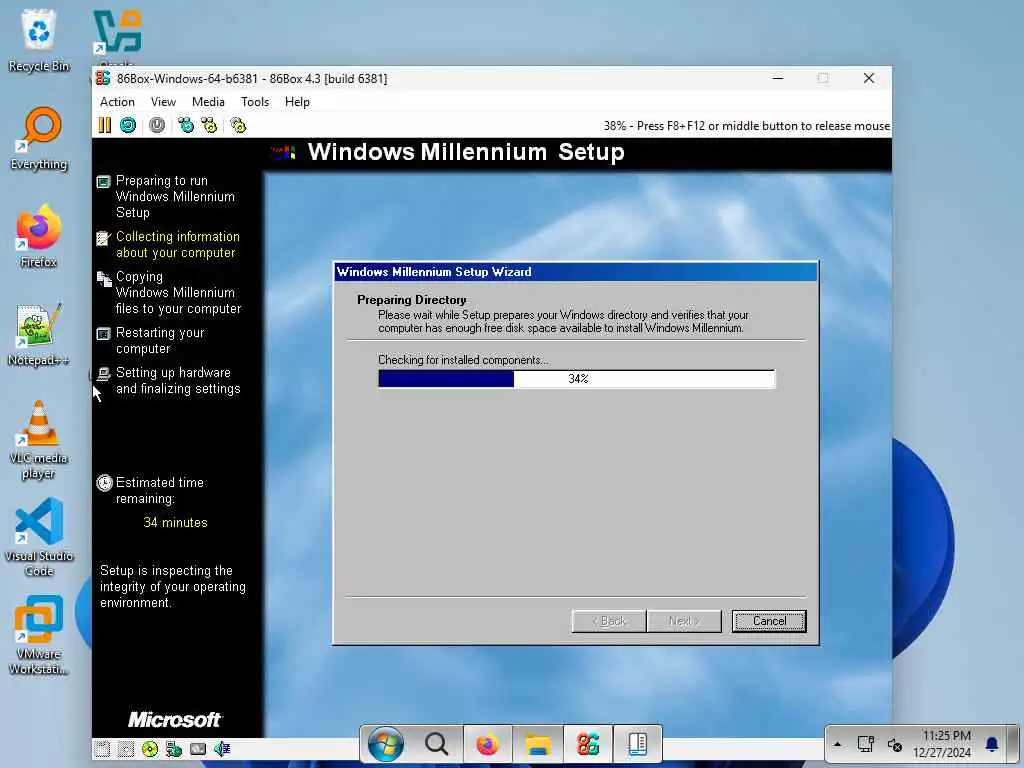The image size is (1024, 768).
Task: Select the Notepad++ desktop shortcut
Action: coord(39,334)
